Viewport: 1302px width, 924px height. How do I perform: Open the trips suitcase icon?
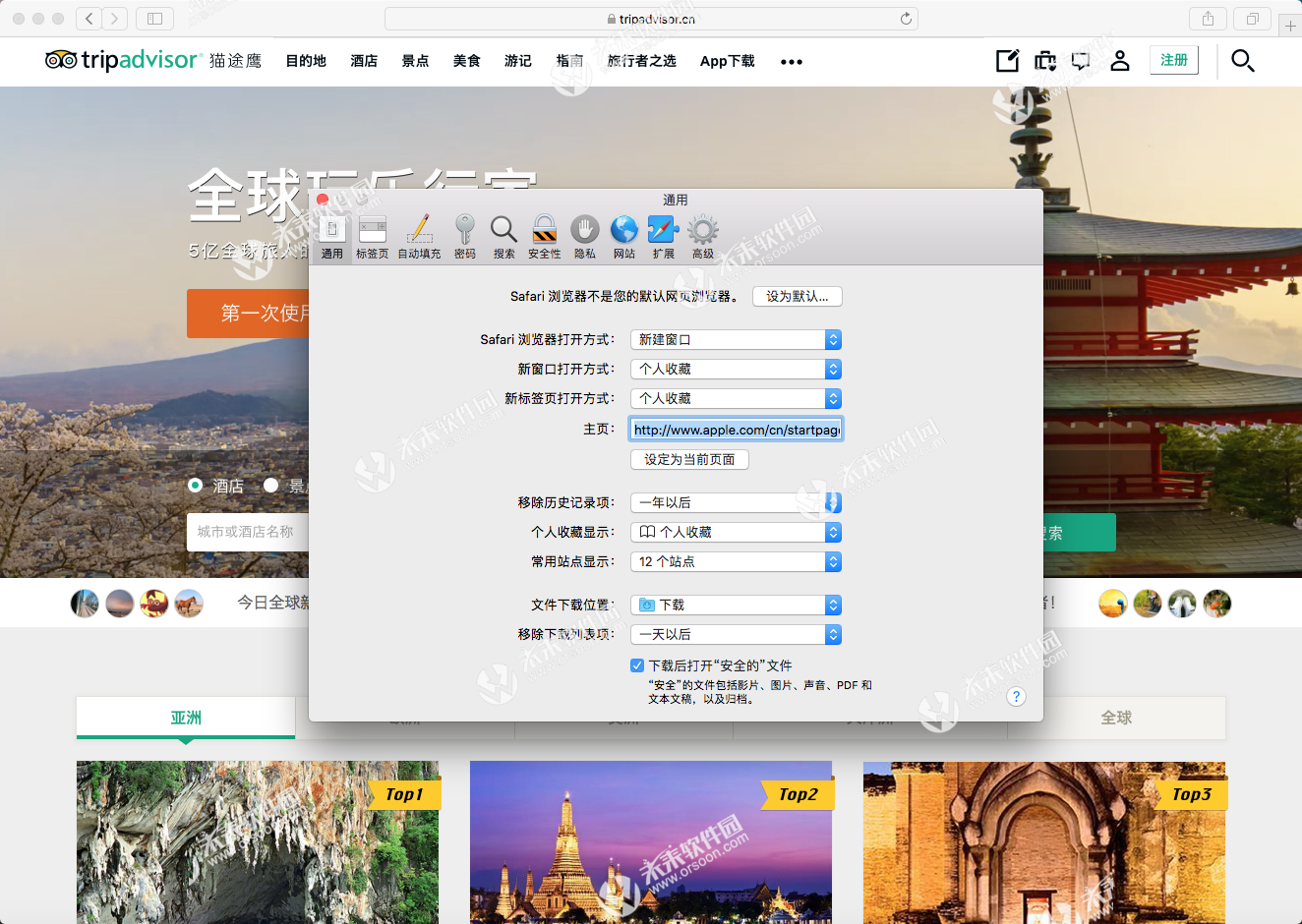click(1045, 61)
